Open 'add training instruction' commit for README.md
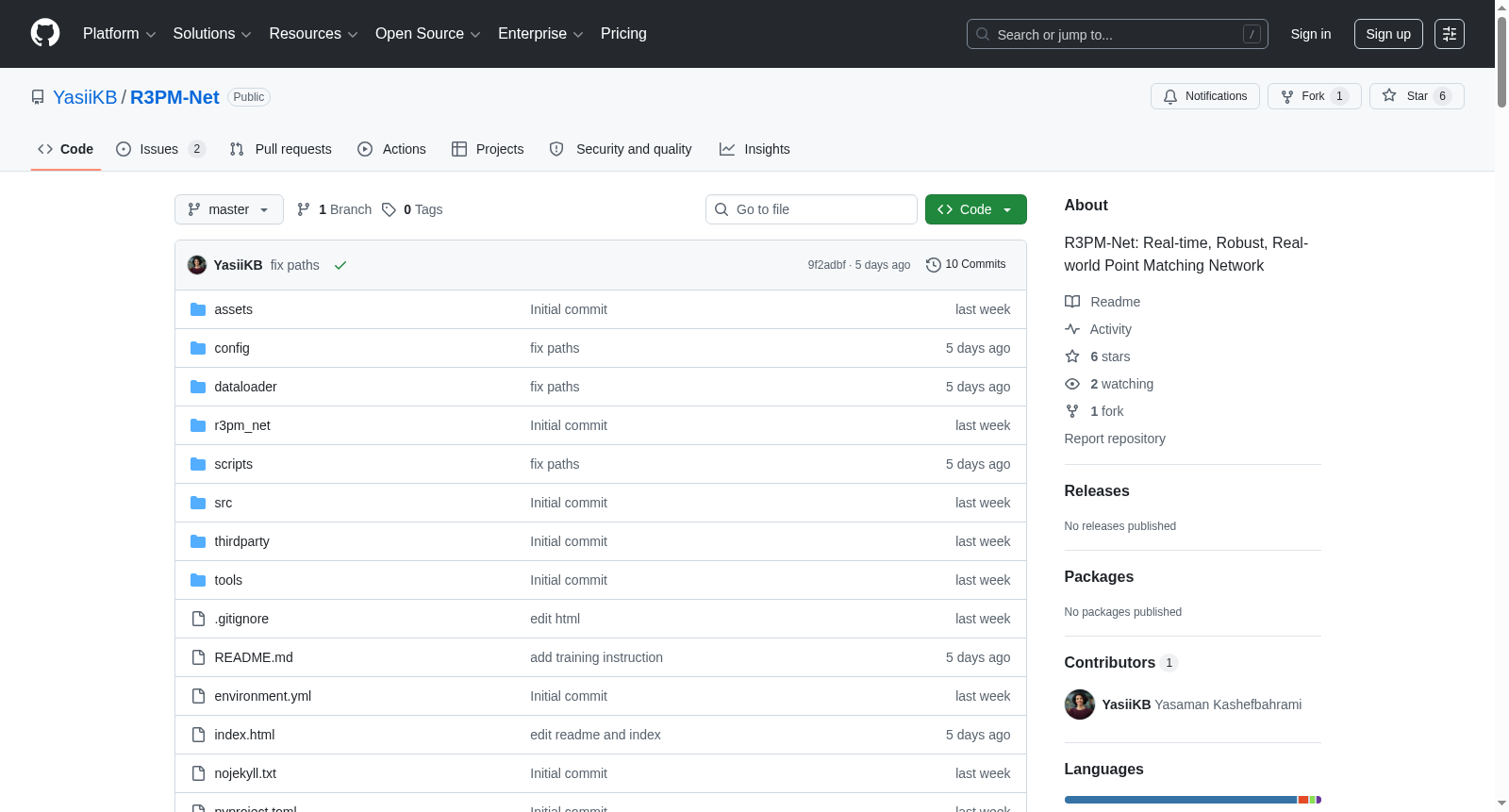The height and width of the screenshot is (812, 1509). pyautogui.click(x=596, y=657)
